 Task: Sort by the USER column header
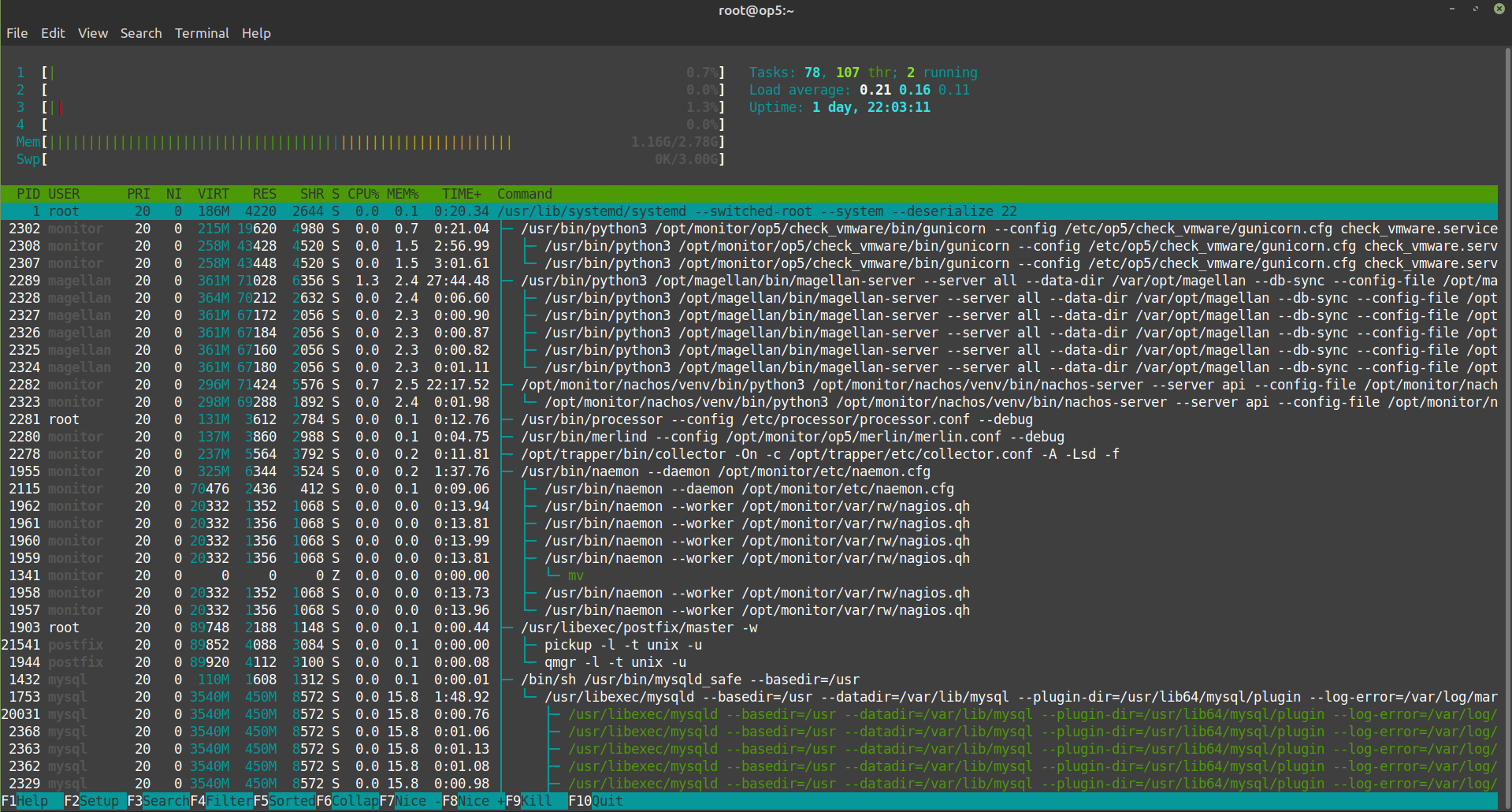click(64, 194)
